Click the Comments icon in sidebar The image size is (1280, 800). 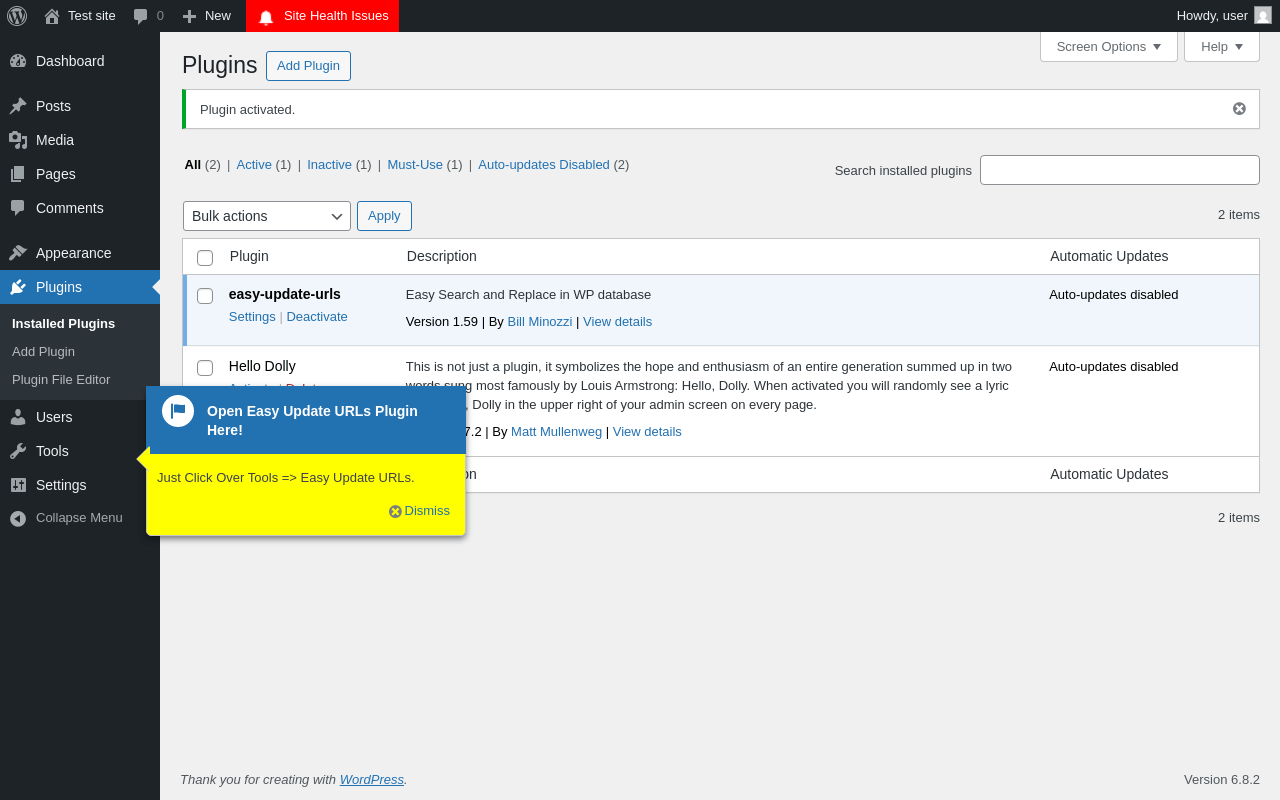pos(18,208)
